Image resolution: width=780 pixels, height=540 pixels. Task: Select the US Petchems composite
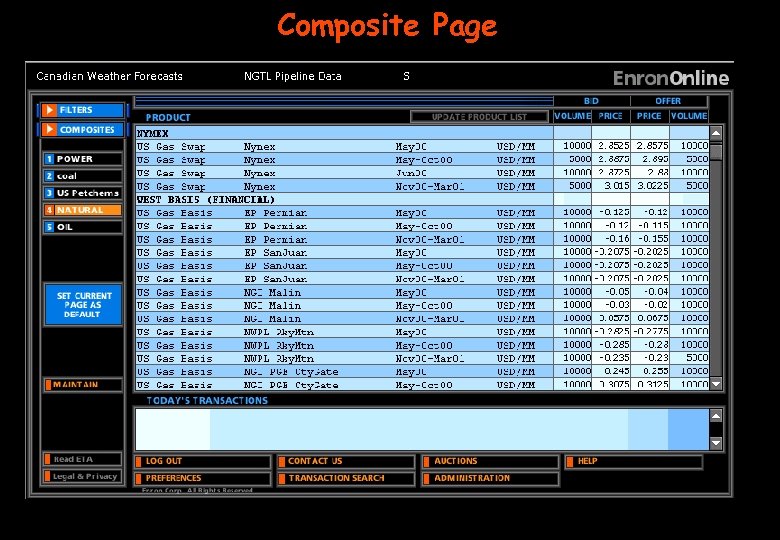click(83, 193)
